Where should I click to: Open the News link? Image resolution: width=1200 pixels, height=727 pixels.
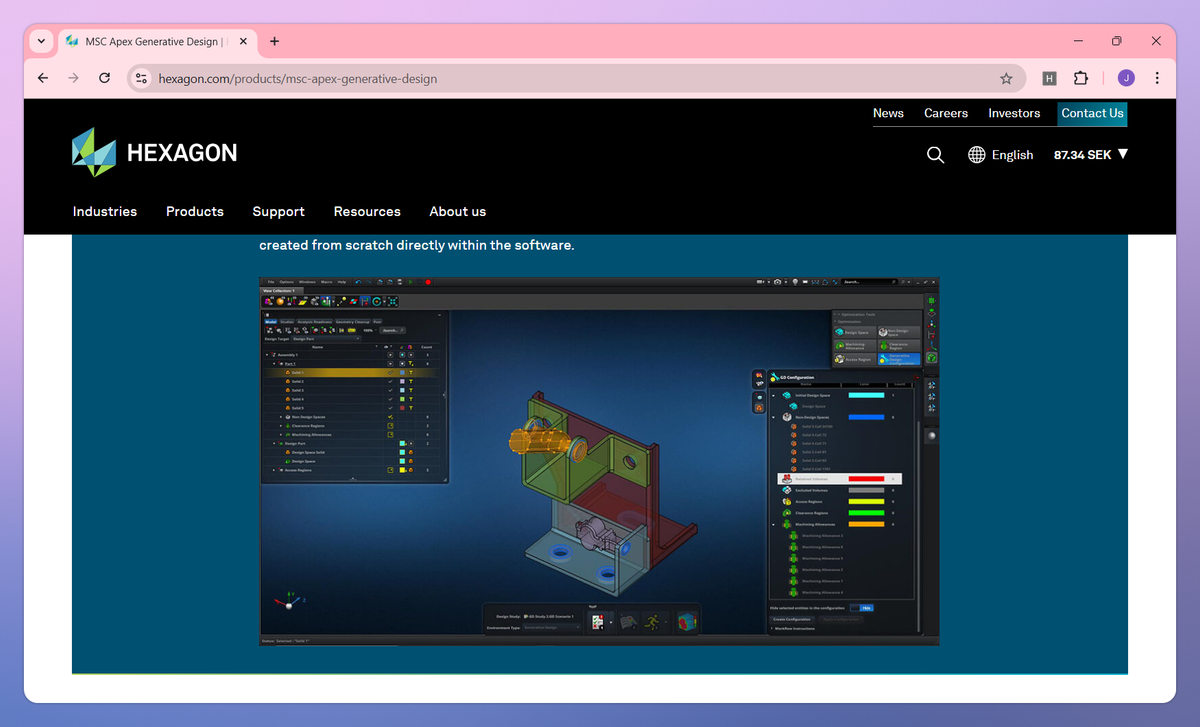(x=888, y=113)
